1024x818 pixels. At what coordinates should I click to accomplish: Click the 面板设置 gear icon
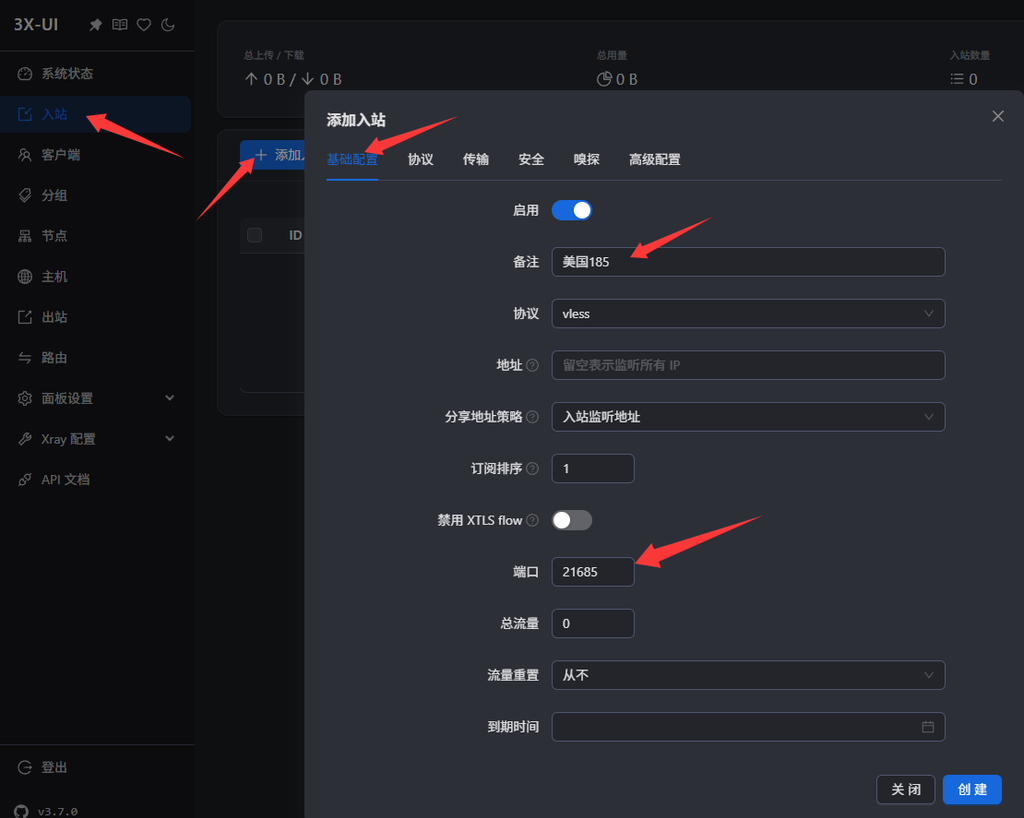coord(25,398)
